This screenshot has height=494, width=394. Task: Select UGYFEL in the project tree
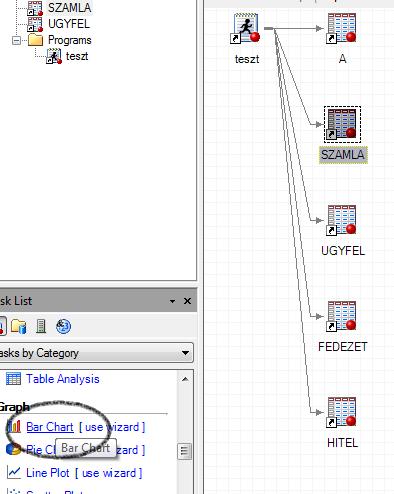point(69,24)
